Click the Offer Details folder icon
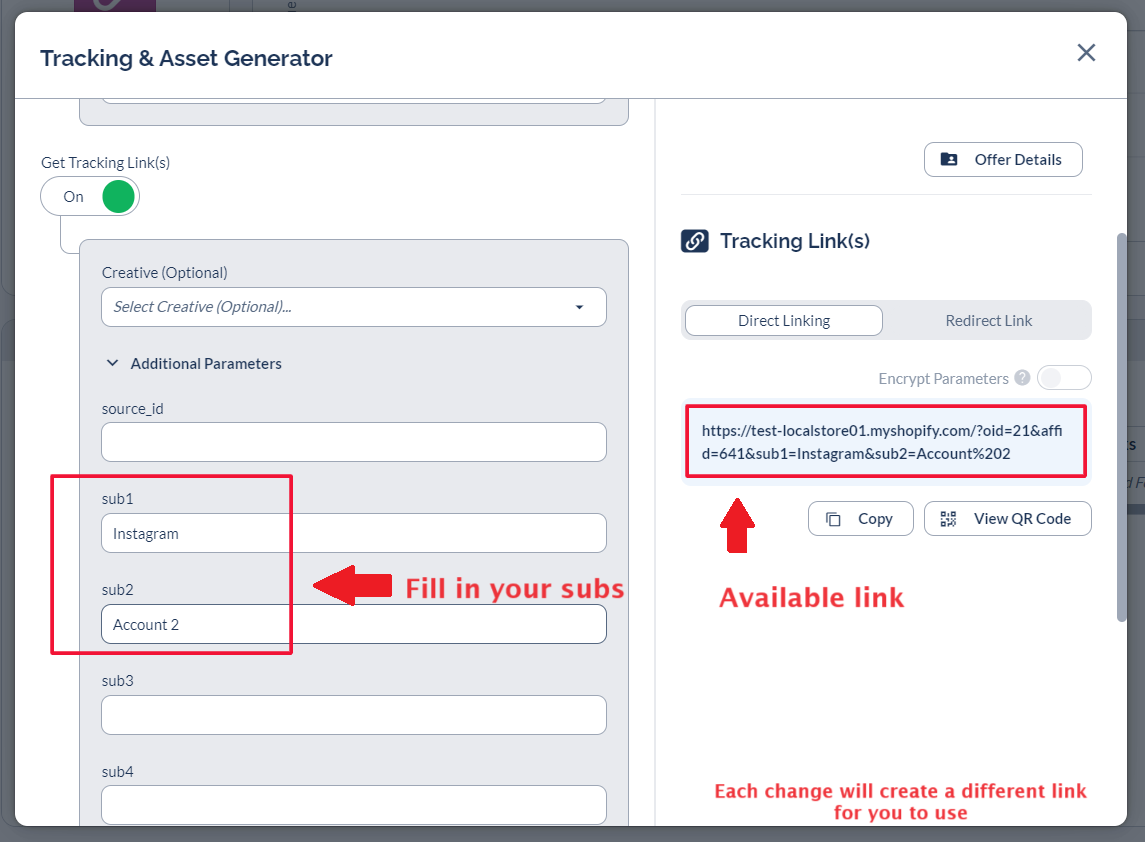The width and height of the screenshot is (1145, 842). pyautogui.click(x=949, y=160)
